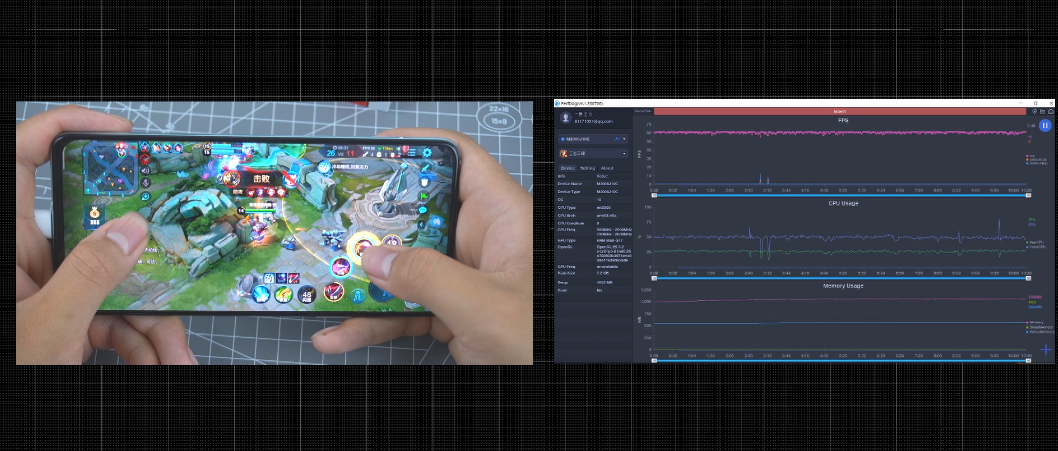Screen dimensions: 1058x451
Task: Toggle the VirtualMemory legend entry
Action: tap(1040, 331)
